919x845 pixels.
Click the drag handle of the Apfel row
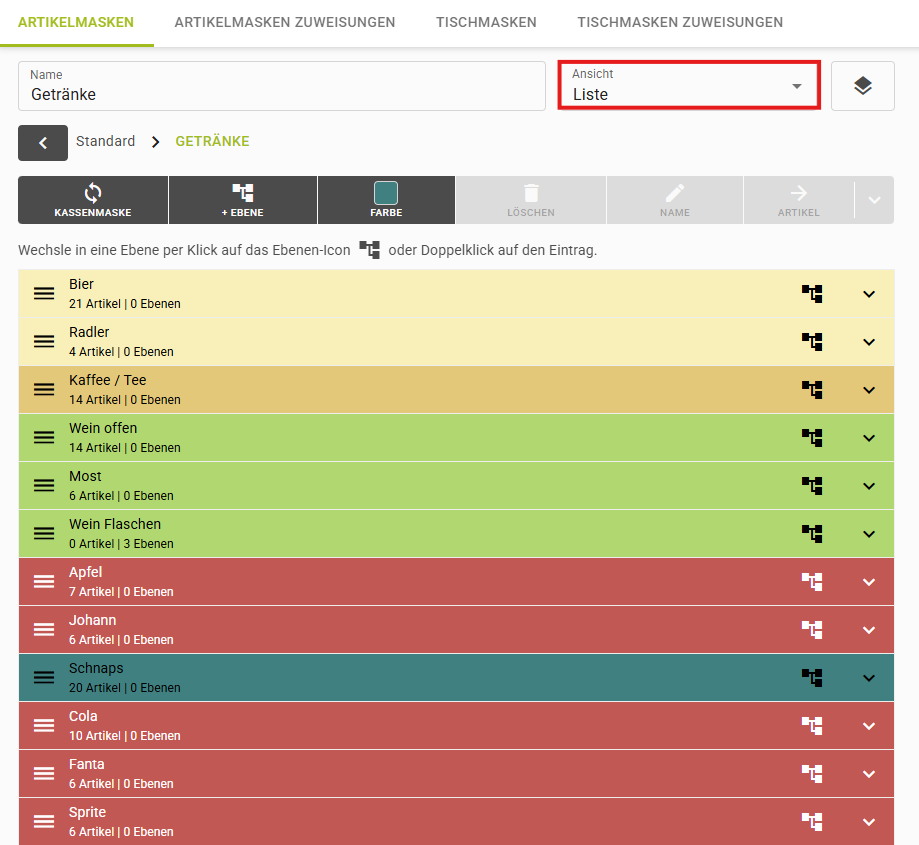coord(44,582)
